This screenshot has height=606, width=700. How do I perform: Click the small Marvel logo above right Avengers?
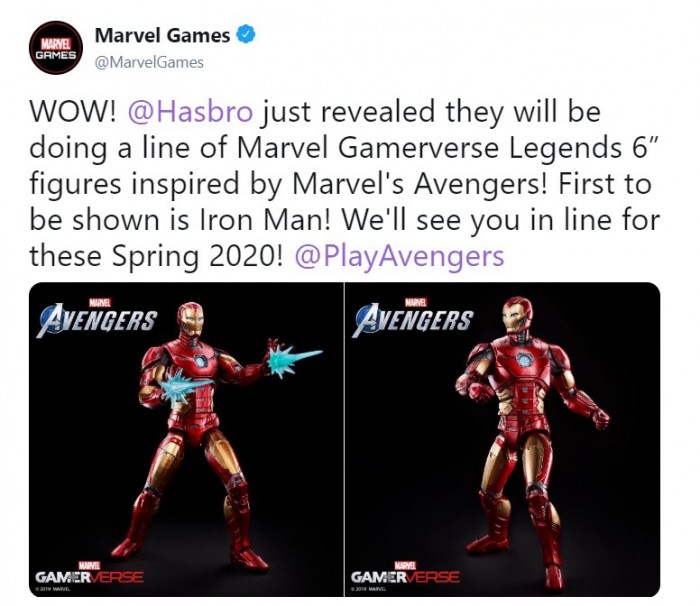tap(416, 302)
